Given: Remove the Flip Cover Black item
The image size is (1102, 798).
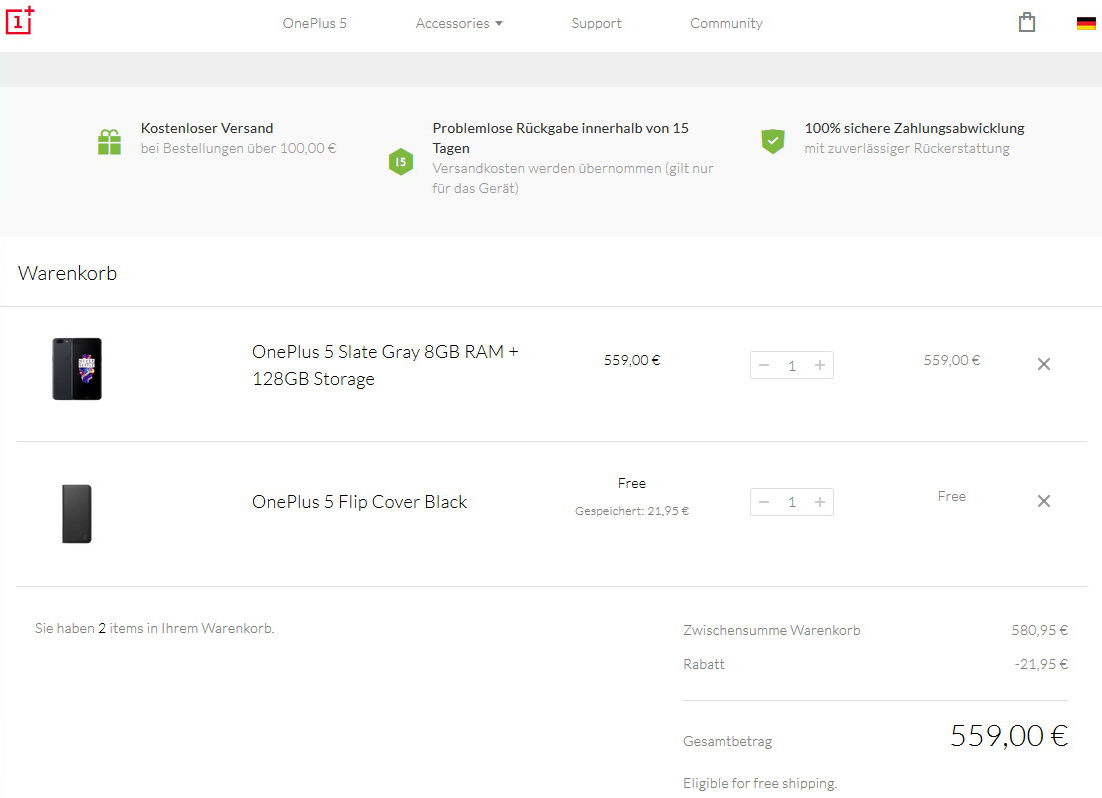Looking at the screenshot, I should 1044,501.
